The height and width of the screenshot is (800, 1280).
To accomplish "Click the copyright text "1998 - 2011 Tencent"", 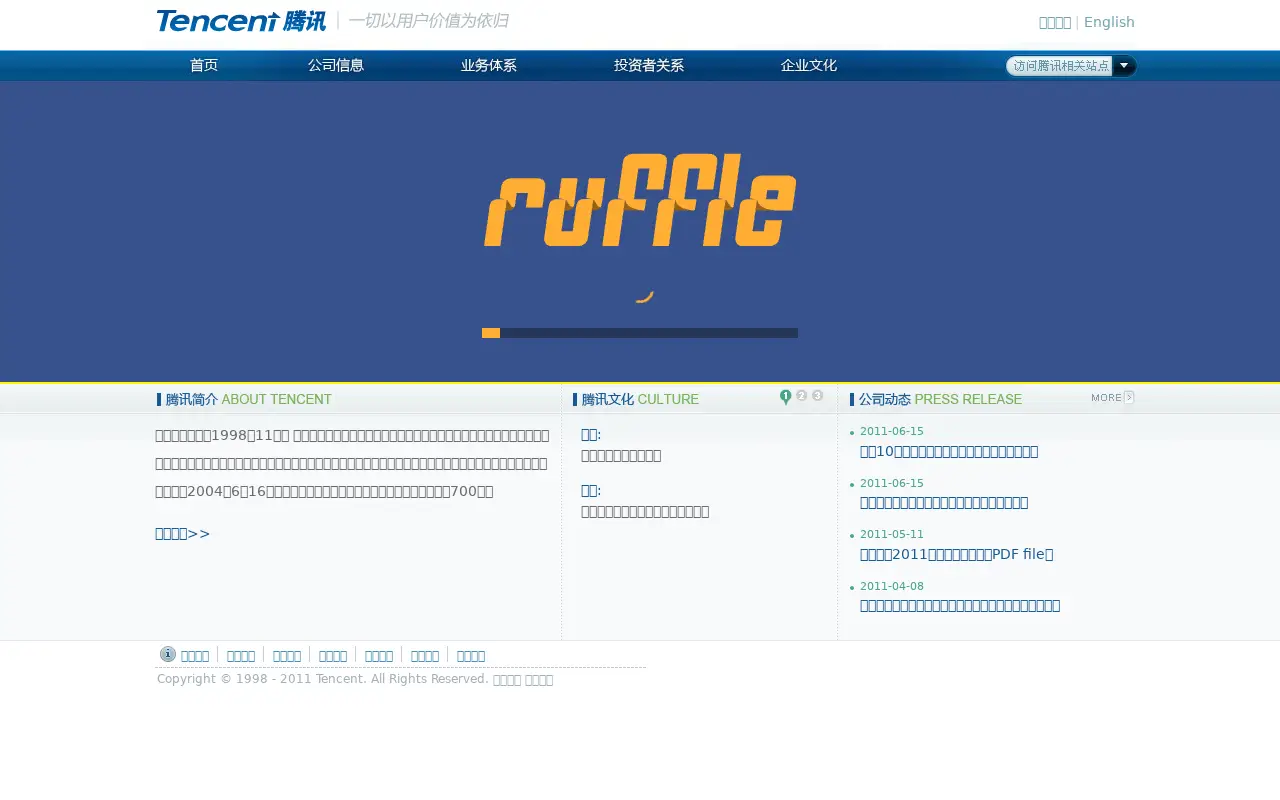I will 300,679.
